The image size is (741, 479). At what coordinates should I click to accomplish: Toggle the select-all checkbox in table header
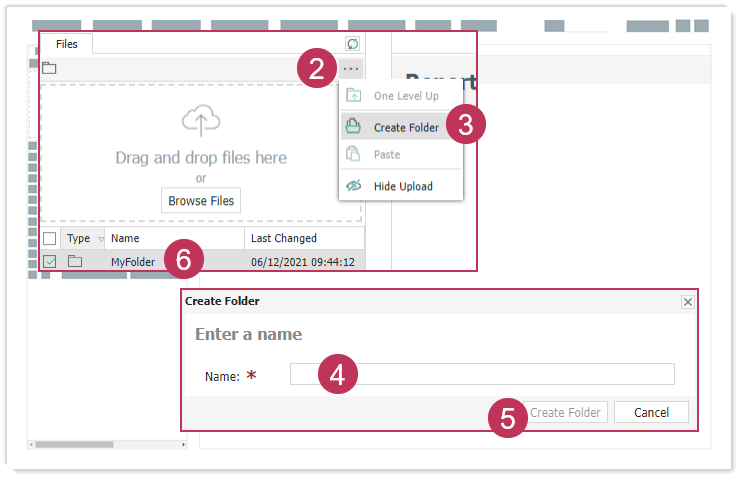tap(50, 238)
